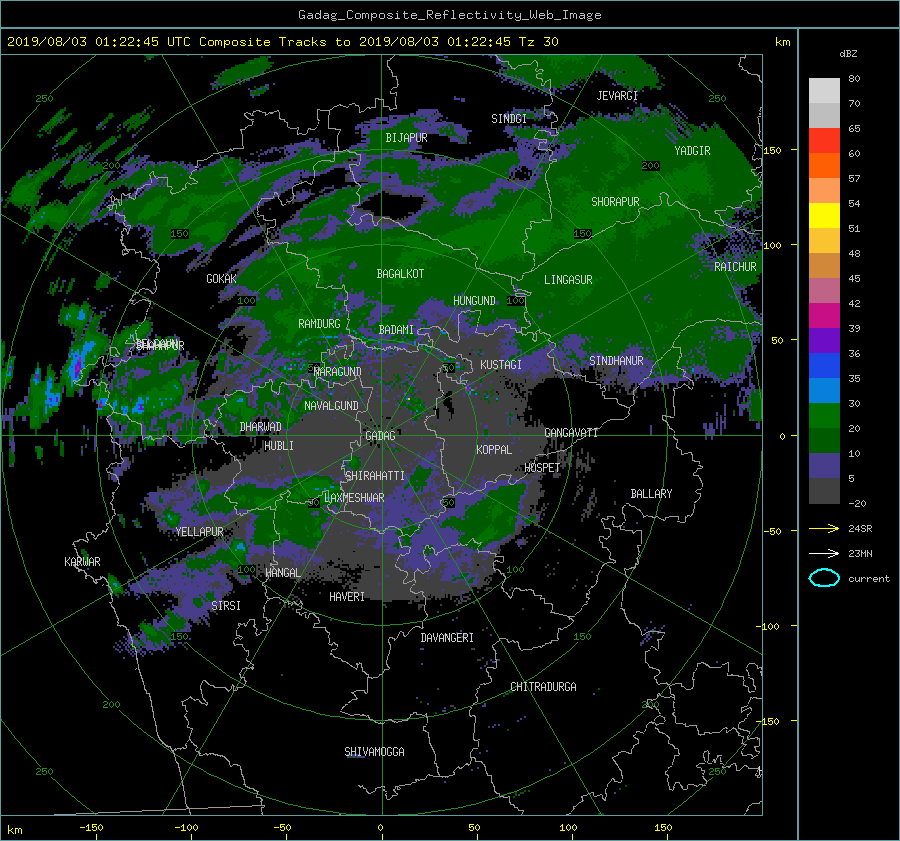Click the KOPPAL label

coord(494,449)
